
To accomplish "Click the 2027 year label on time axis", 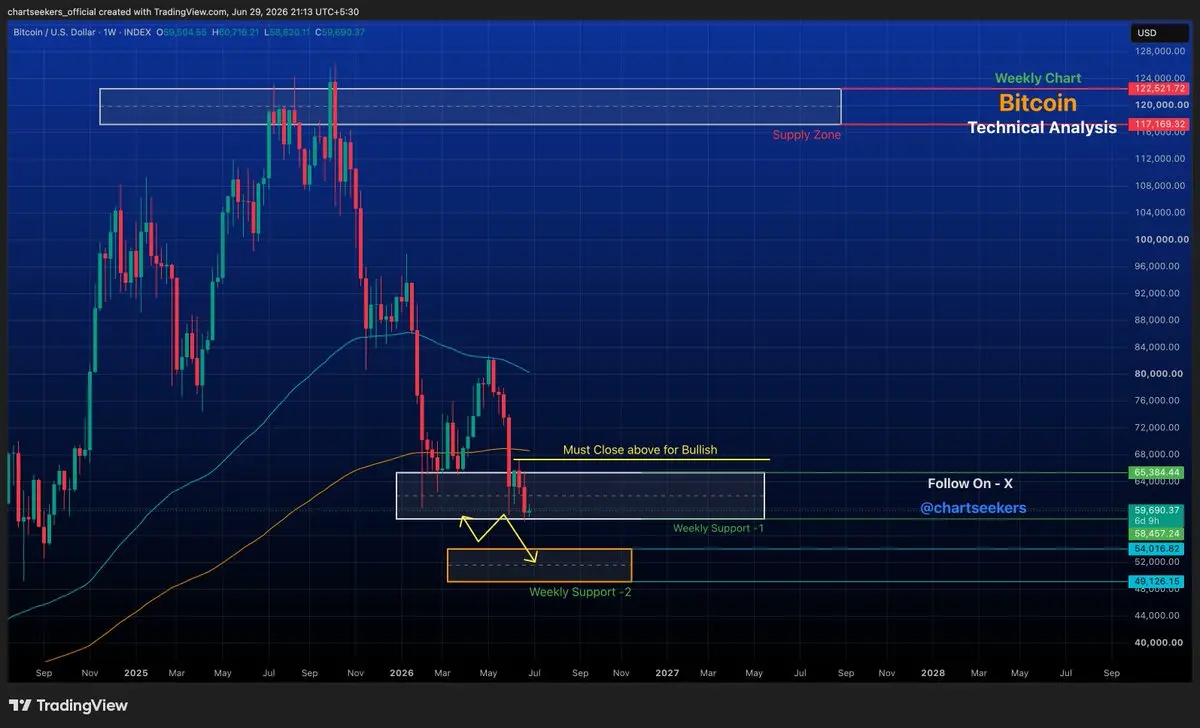I will point(667,673).
